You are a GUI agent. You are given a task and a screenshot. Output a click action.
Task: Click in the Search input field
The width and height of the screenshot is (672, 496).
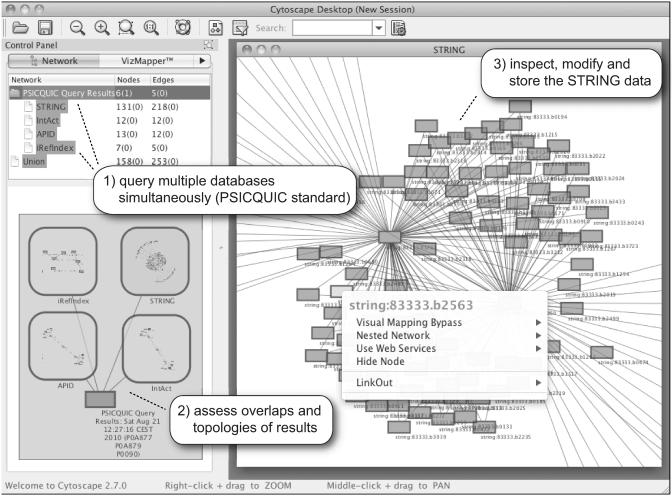(332, 28)
